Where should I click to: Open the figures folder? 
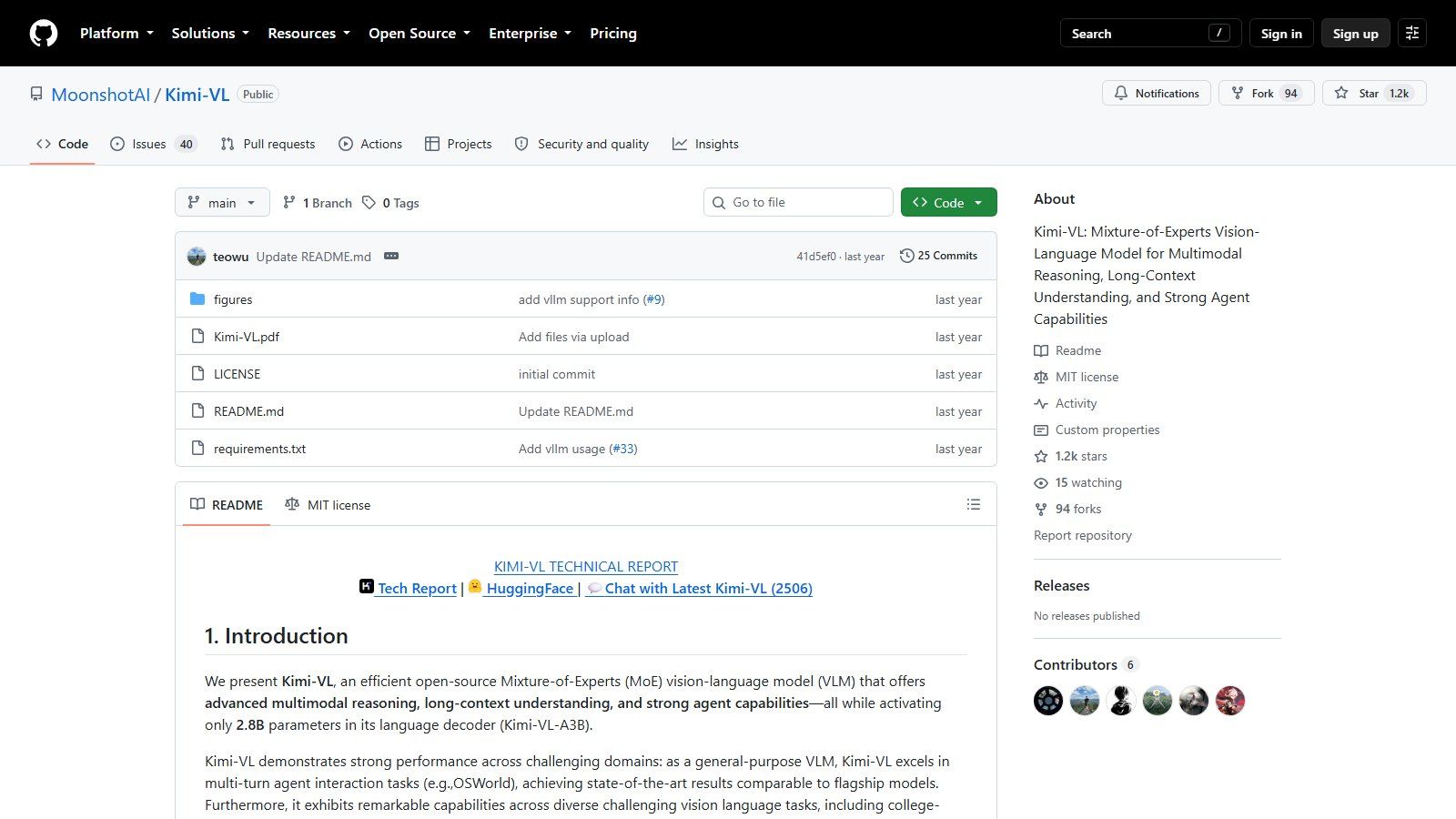pos(233,299)
